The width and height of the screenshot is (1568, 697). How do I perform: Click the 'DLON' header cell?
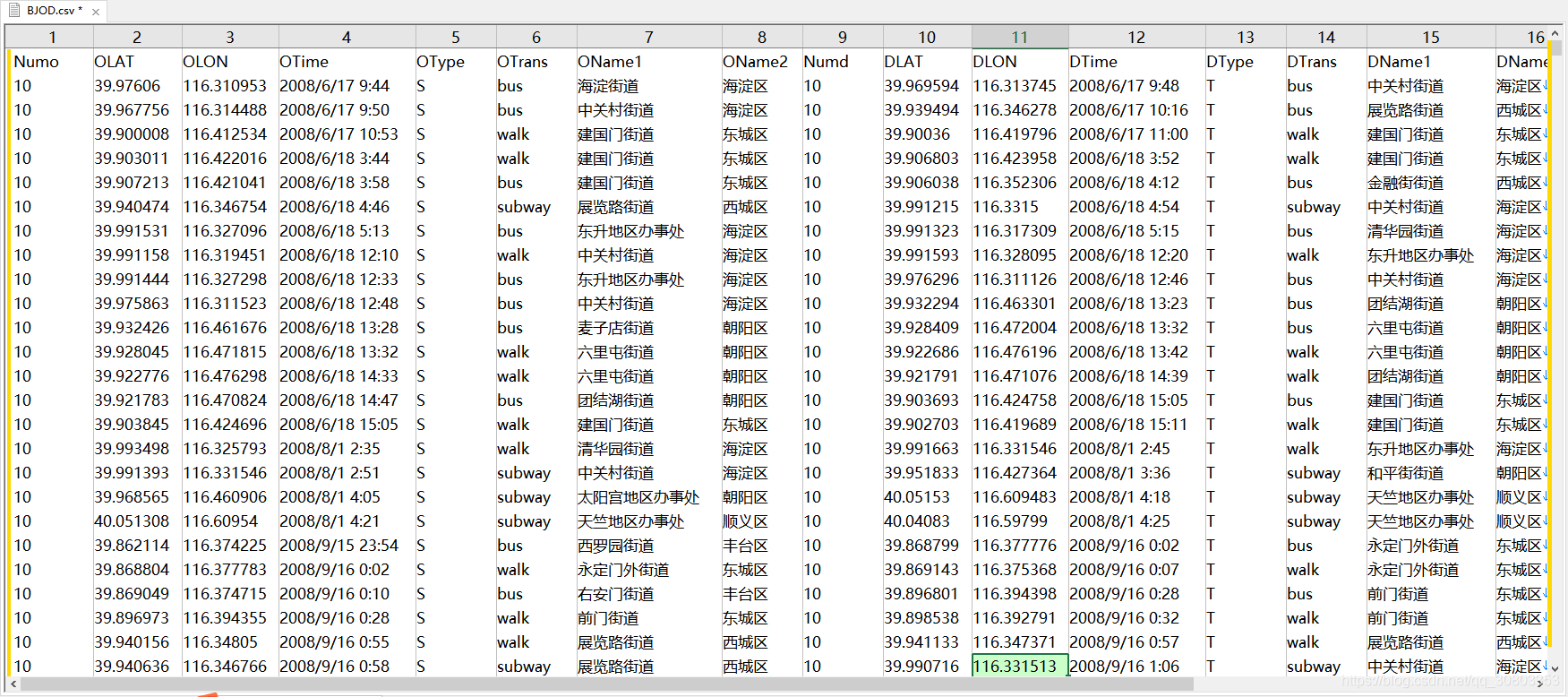coord(1020,62)
